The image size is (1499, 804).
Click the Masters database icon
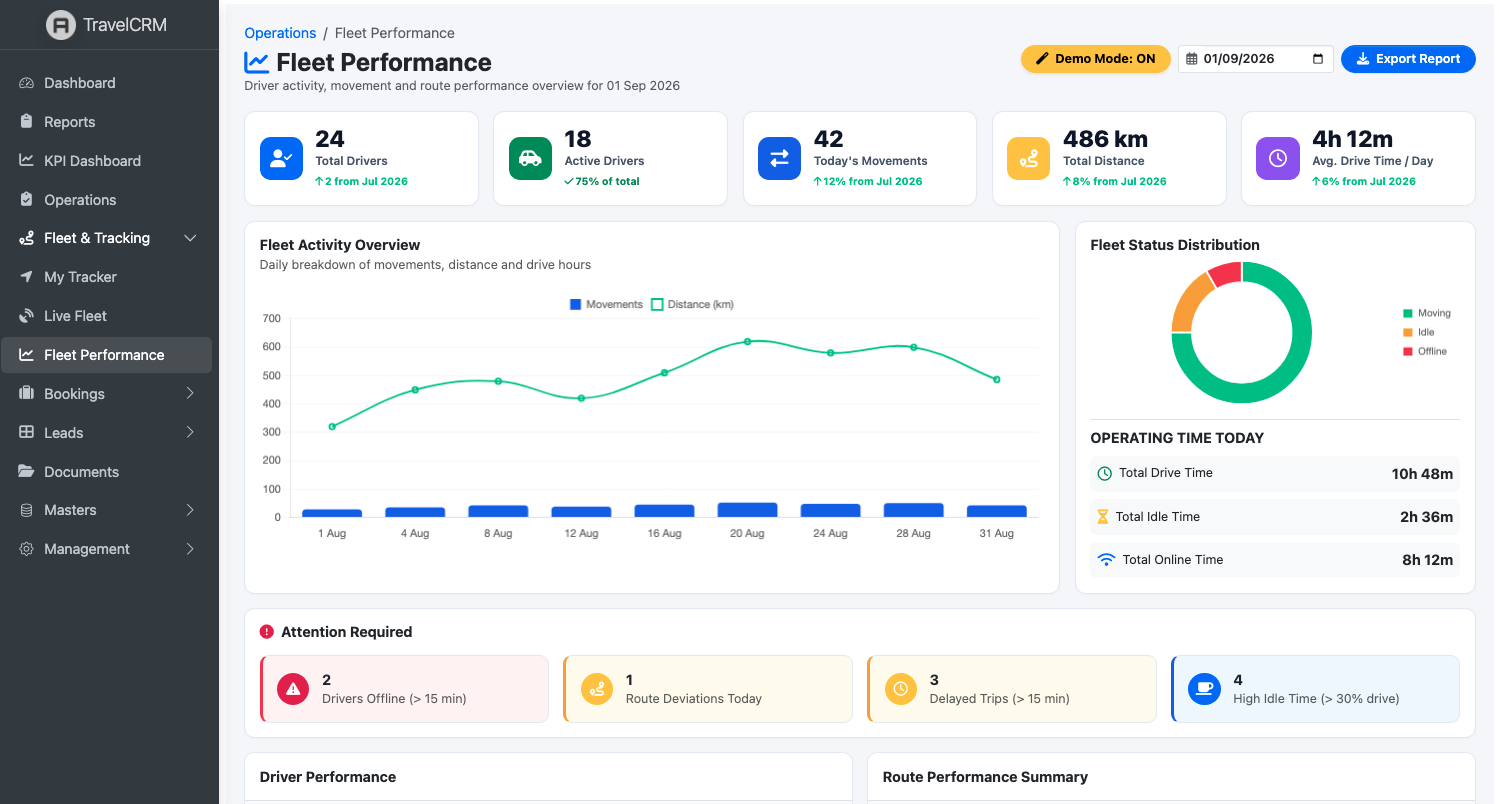click(x=27, y=510)
